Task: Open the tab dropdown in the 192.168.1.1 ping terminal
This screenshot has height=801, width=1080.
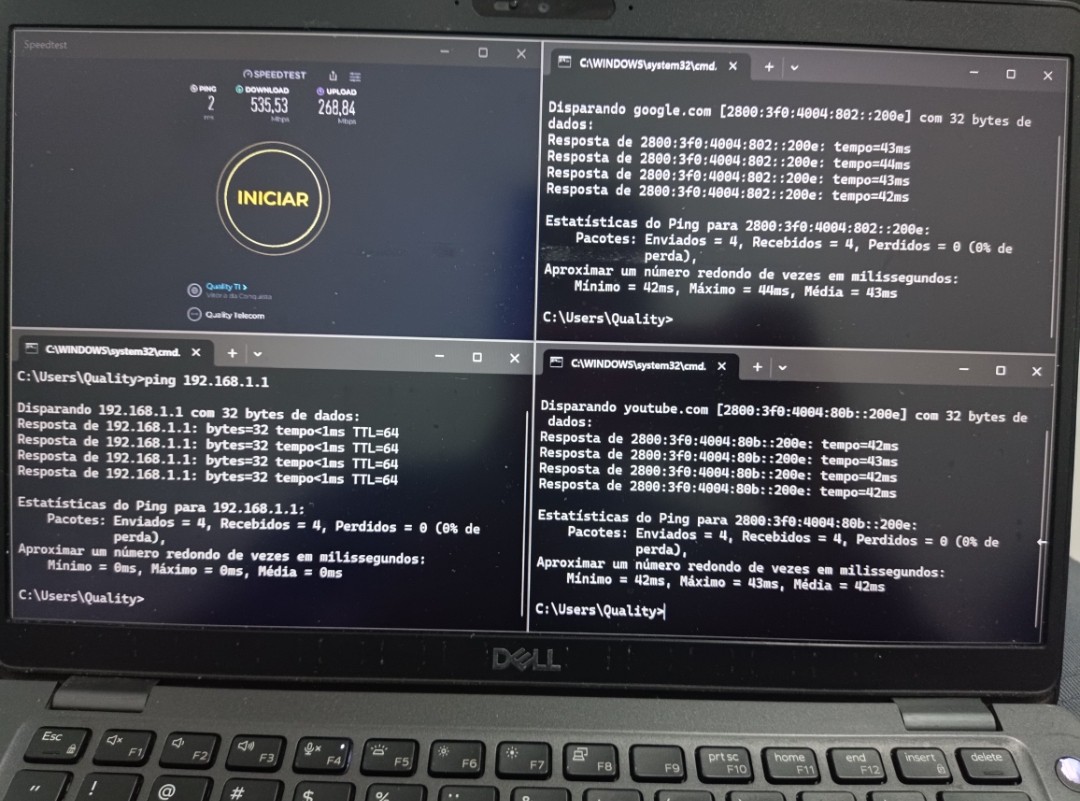Action: point(258,353)
